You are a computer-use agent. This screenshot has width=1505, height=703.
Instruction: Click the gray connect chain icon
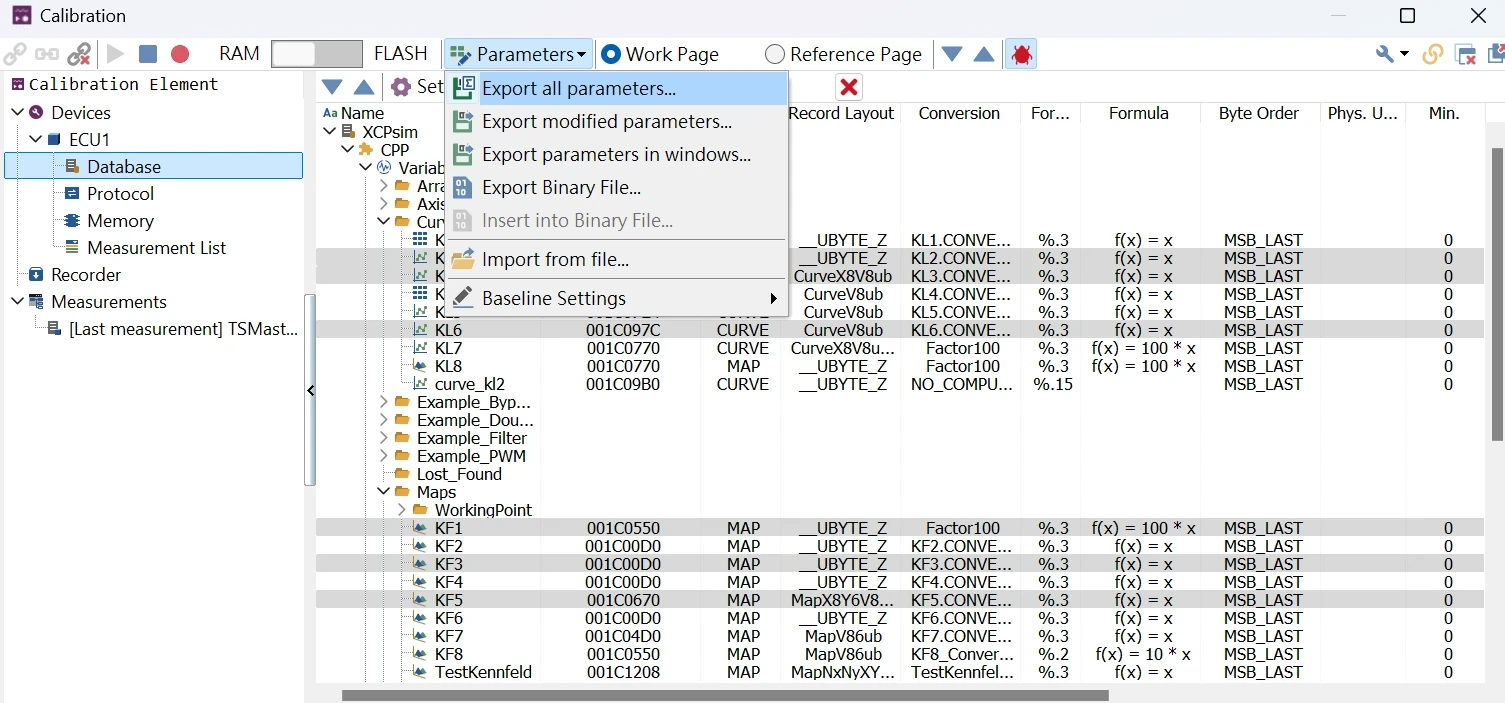(x=15, y=54)
